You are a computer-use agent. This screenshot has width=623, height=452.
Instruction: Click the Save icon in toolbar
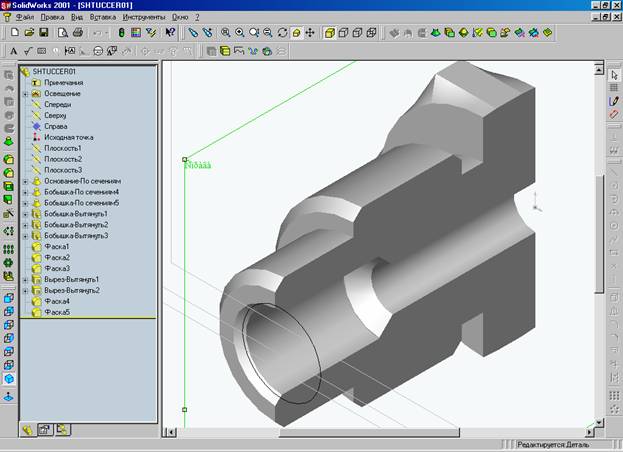(x=44, y=33)
